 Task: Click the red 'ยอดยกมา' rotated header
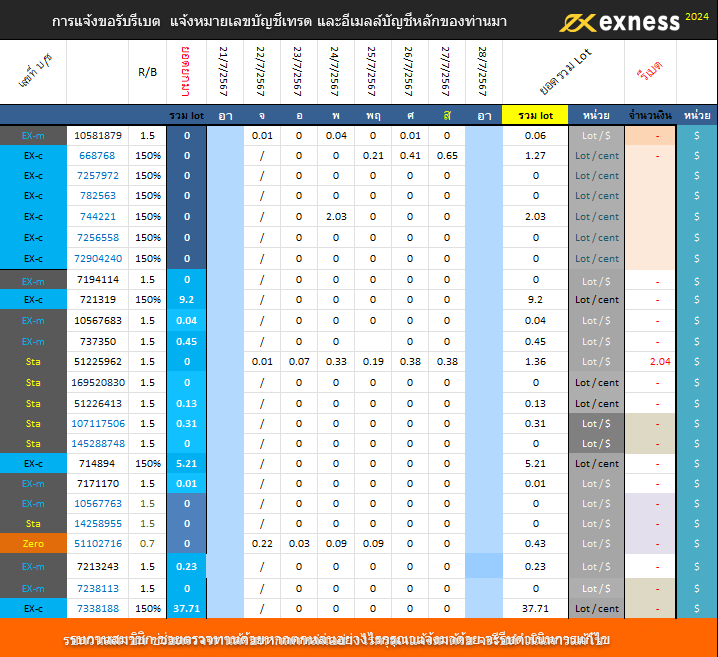(185, 71)
